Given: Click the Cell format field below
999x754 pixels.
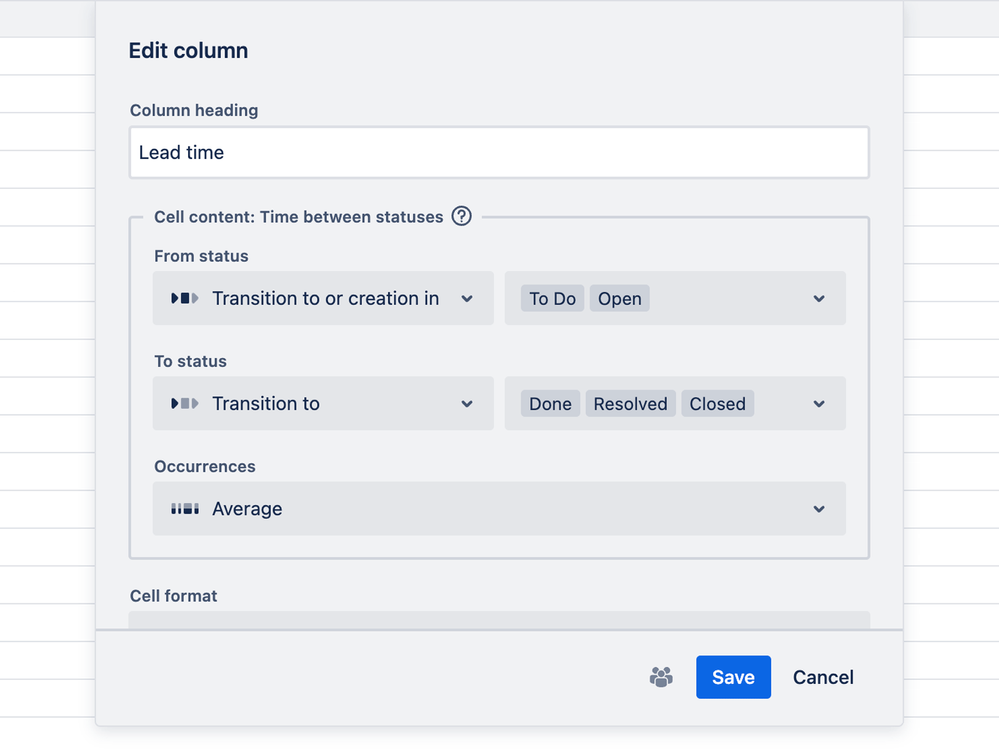Looking at the screenshot, I should (499, 620).
